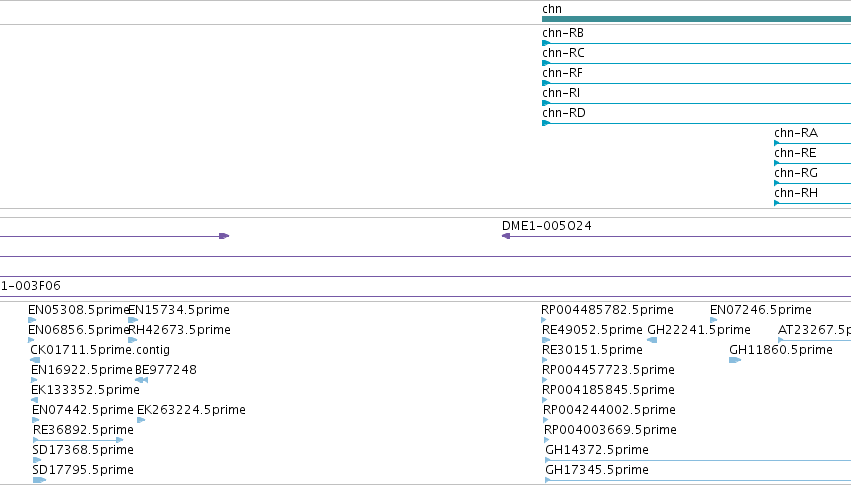Select the chn-RC transcript
851x485 pixels.
click(x=563, y=53)
